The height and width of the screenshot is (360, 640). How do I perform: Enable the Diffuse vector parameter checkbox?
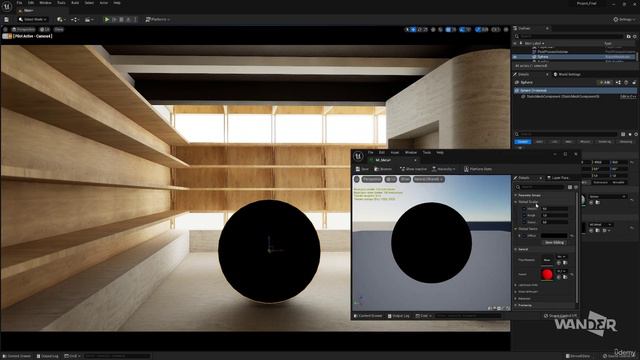pos(524,236)
